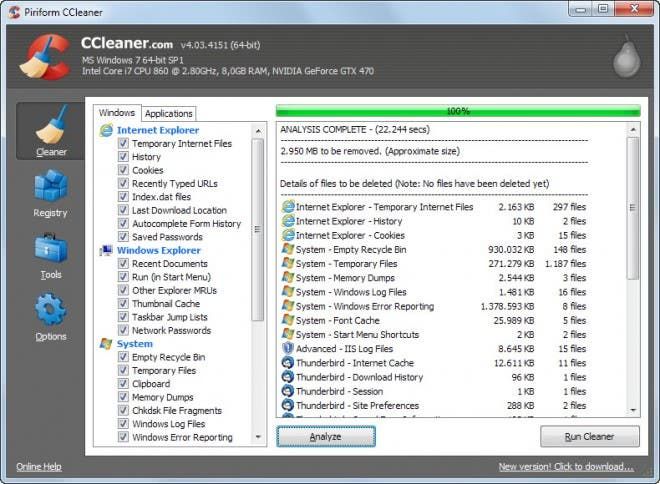Click Windows icon beside System - Windows Error Reporting
The height and width of the screenshot is (484, 660).
point(288,306)
